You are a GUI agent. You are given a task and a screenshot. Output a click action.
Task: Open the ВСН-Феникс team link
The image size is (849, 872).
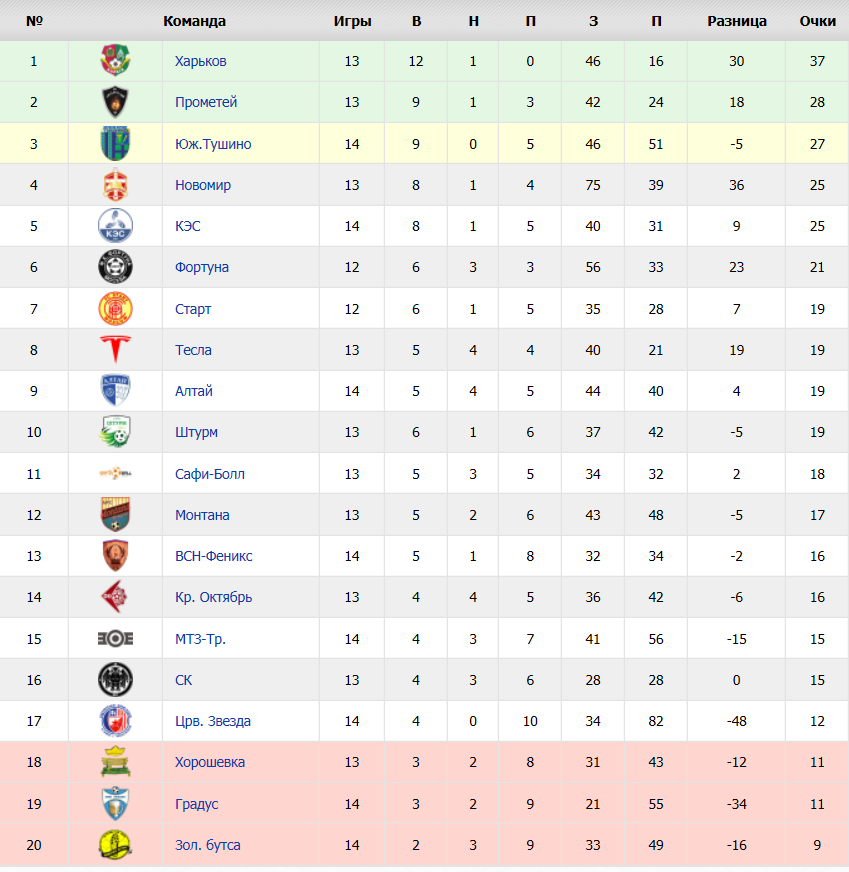[x=214, y=556]
